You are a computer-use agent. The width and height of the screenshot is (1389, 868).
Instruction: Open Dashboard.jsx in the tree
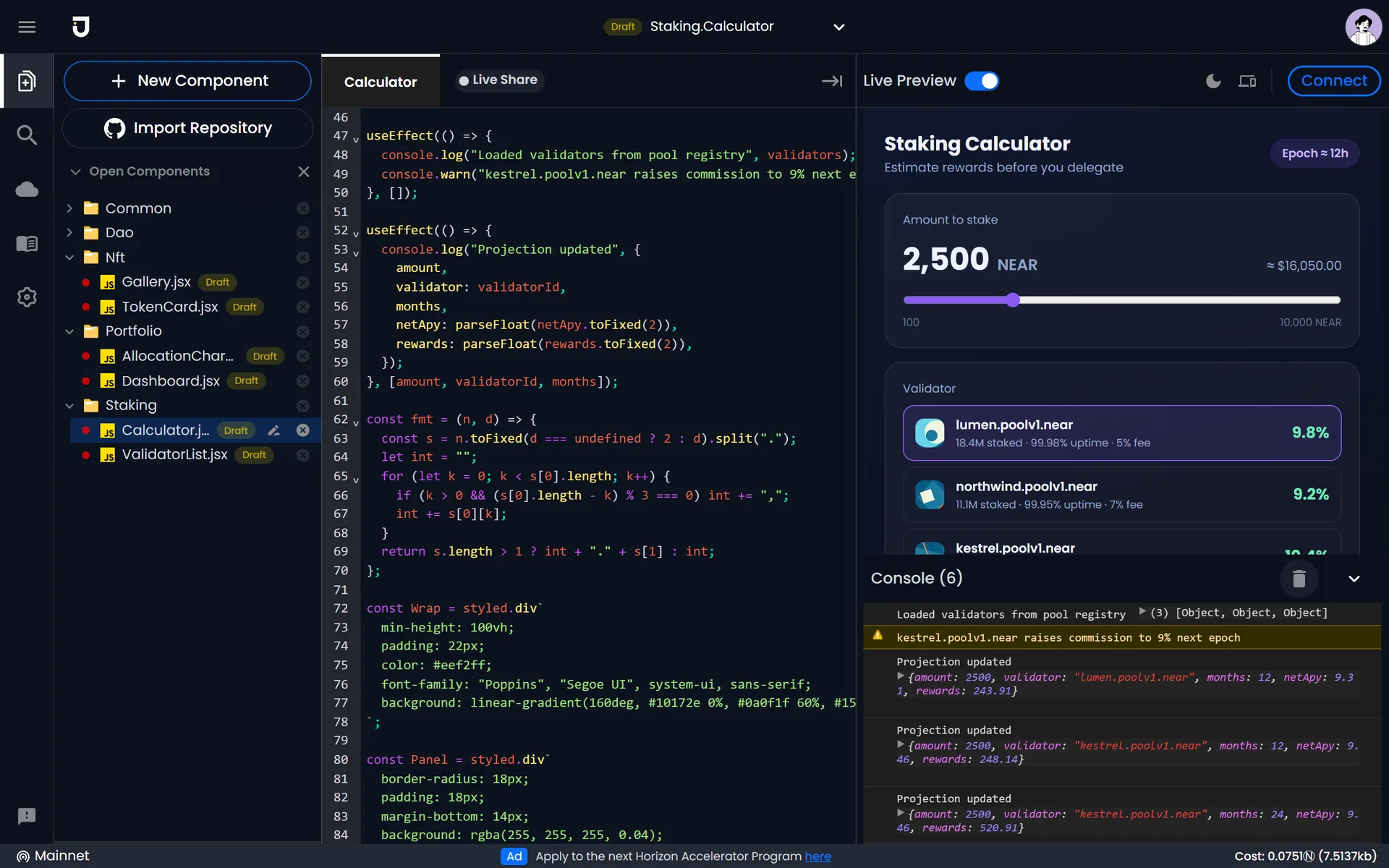point(171,380)
